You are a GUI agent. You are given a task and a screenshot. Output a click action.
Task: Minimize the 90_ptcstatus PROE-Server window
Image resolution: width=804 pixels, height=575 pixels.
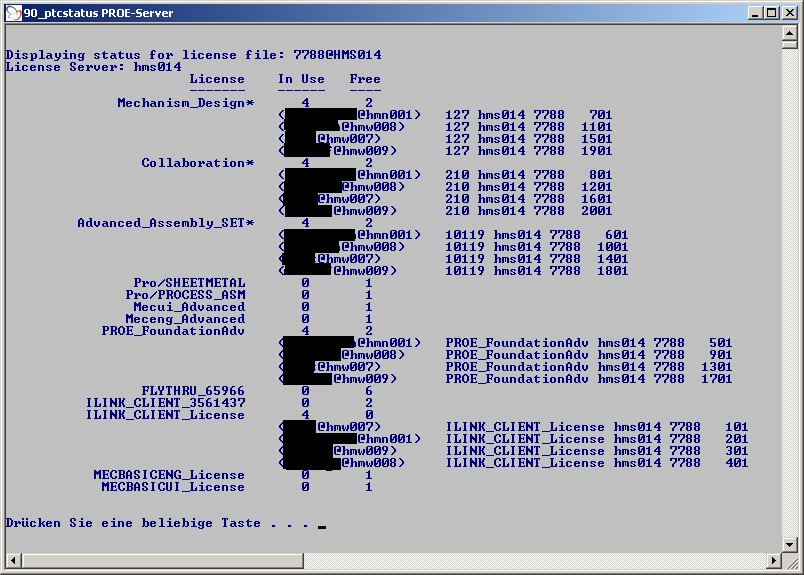tap(754, 13)
